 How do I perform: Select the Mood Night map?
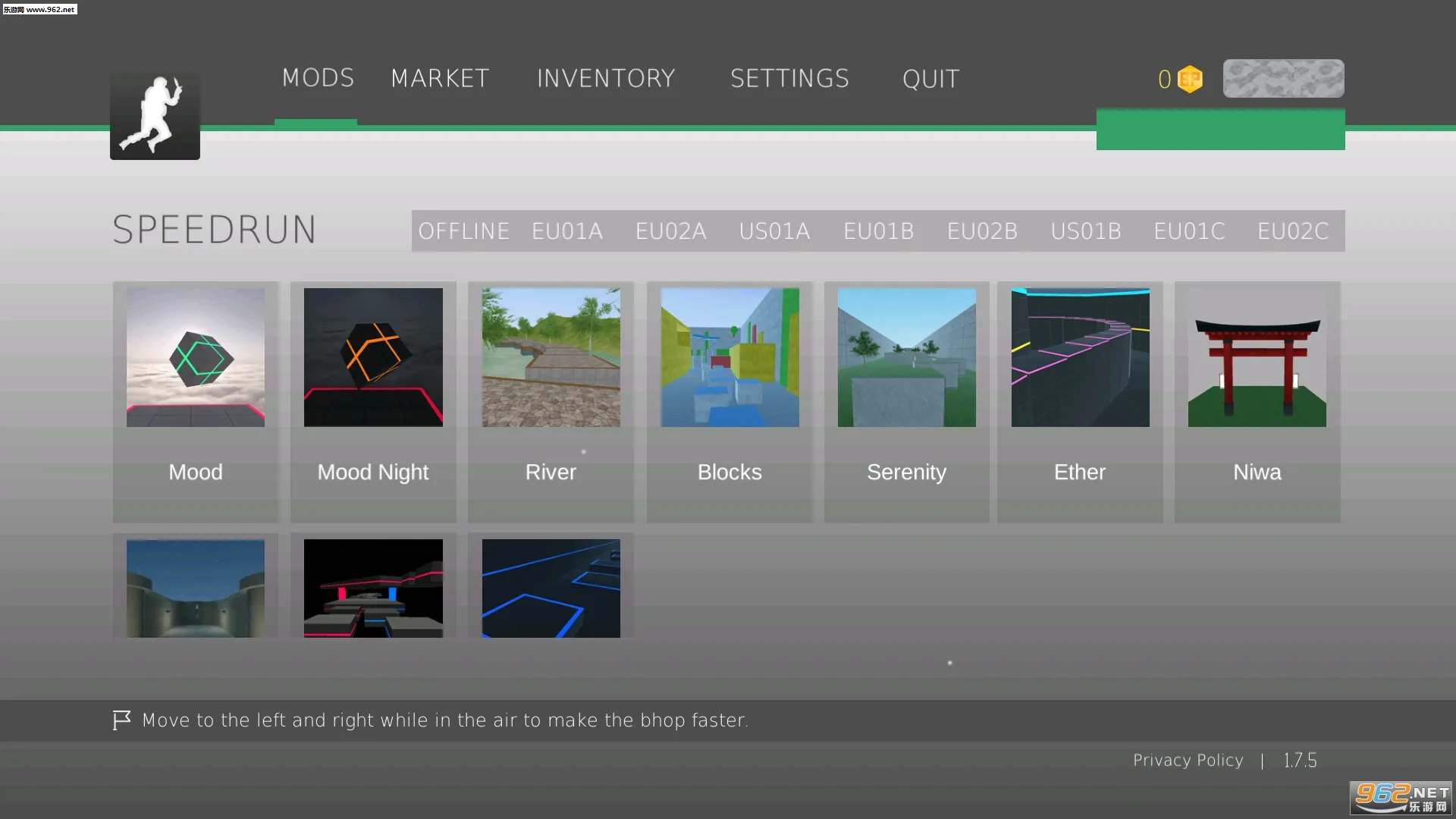(373, 357)
